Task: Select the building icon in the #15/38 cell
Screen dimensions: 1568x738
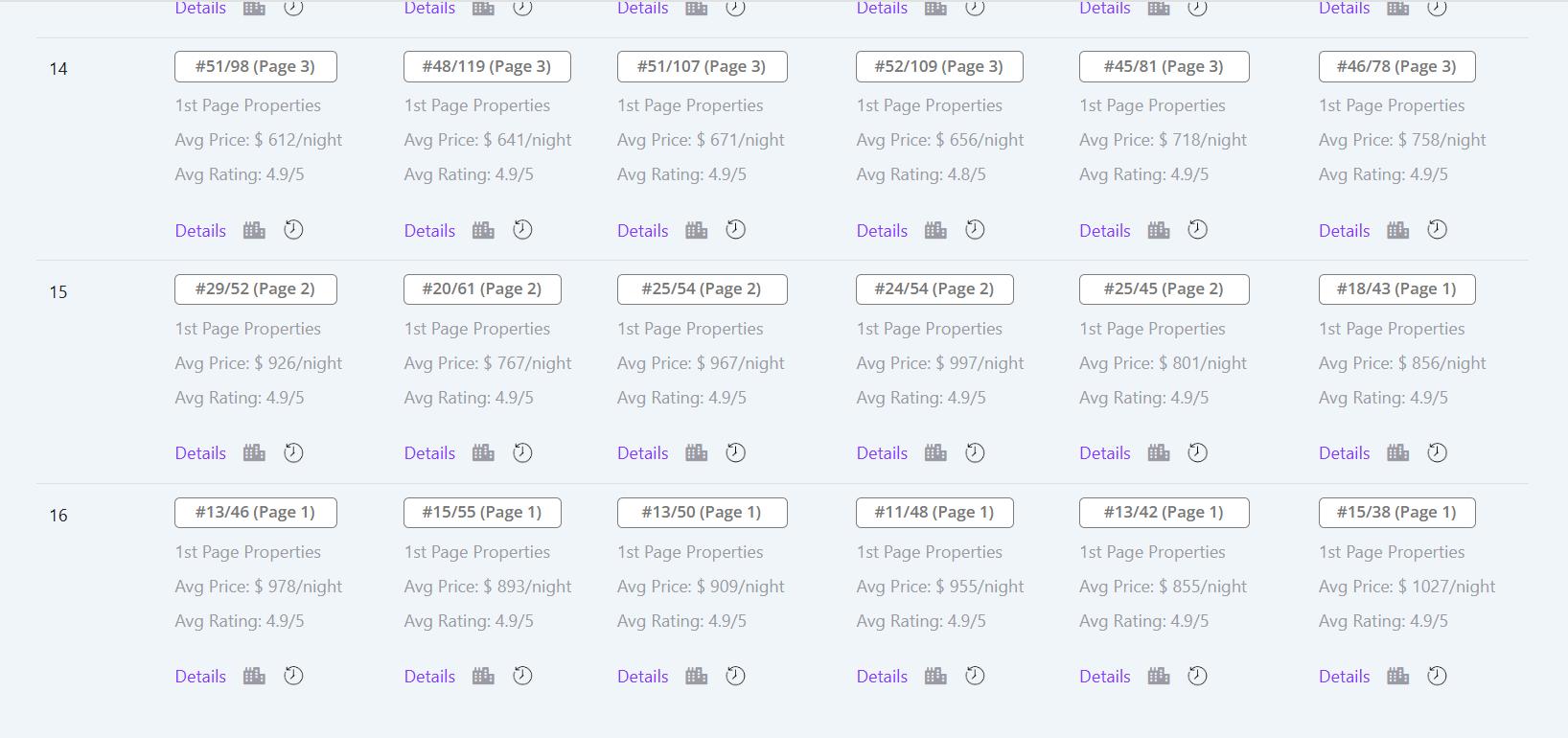Action: click(x=1398, y=676)
